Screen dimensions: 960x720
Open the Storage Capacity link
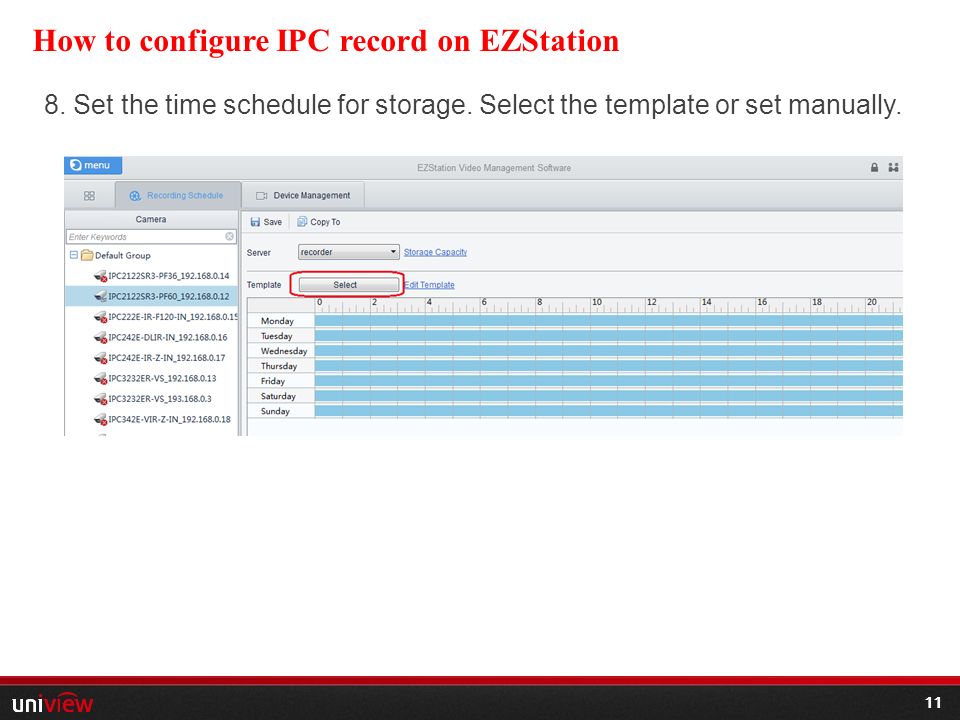[x=435, y=252]
